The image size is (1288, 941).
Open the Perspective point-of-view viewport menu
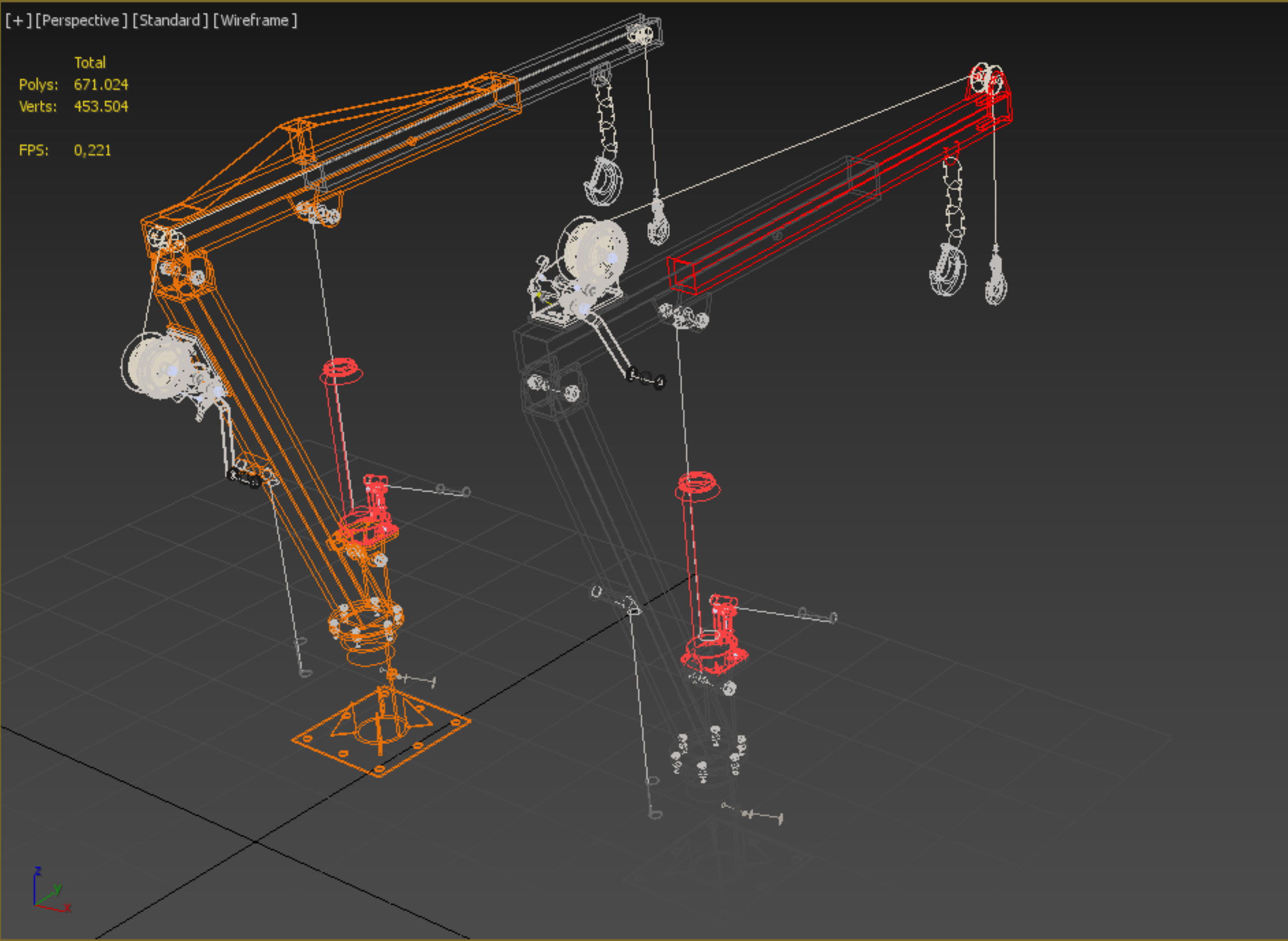(81, 21)
